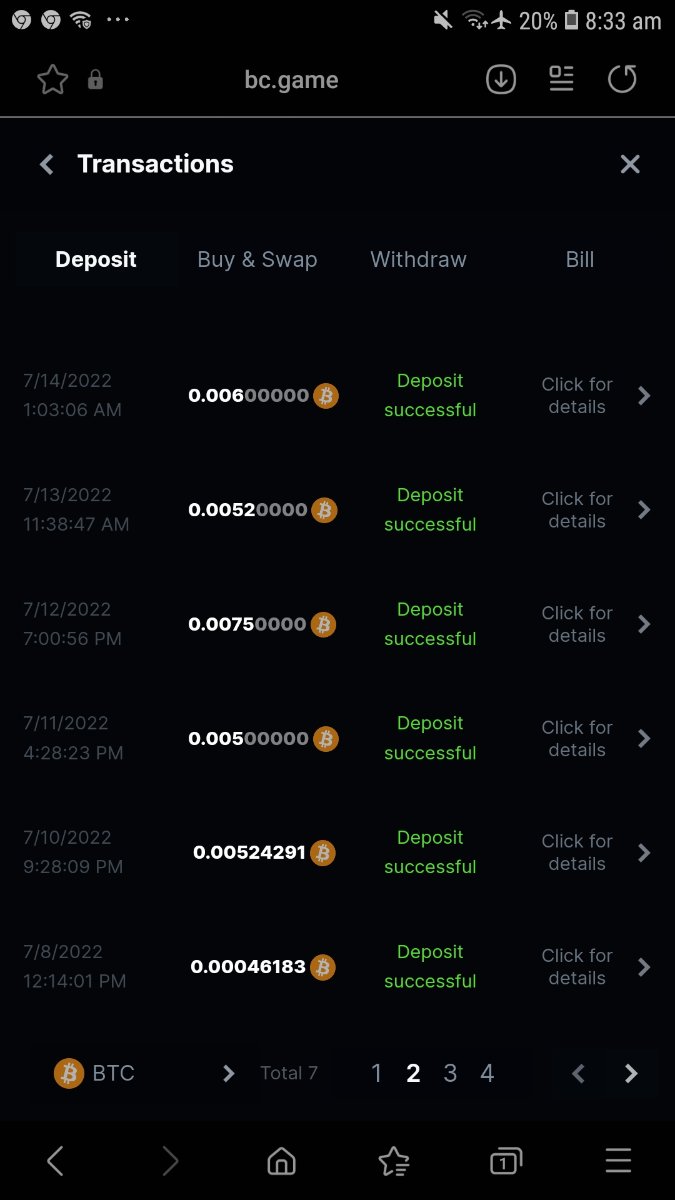Open the browser home page
Image resolution: width=675 pixels, height=1200 pixels.
pyautogui.click(x=282, y=1161)
